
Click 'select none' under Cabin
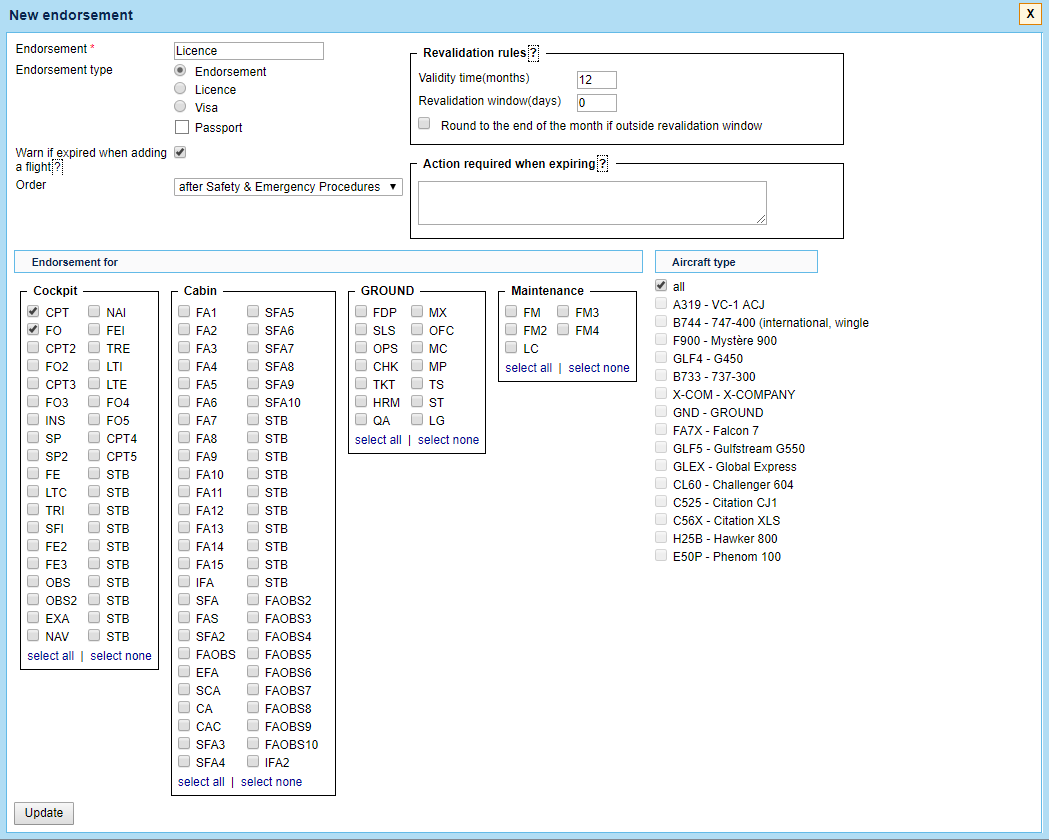click(272, 782)
